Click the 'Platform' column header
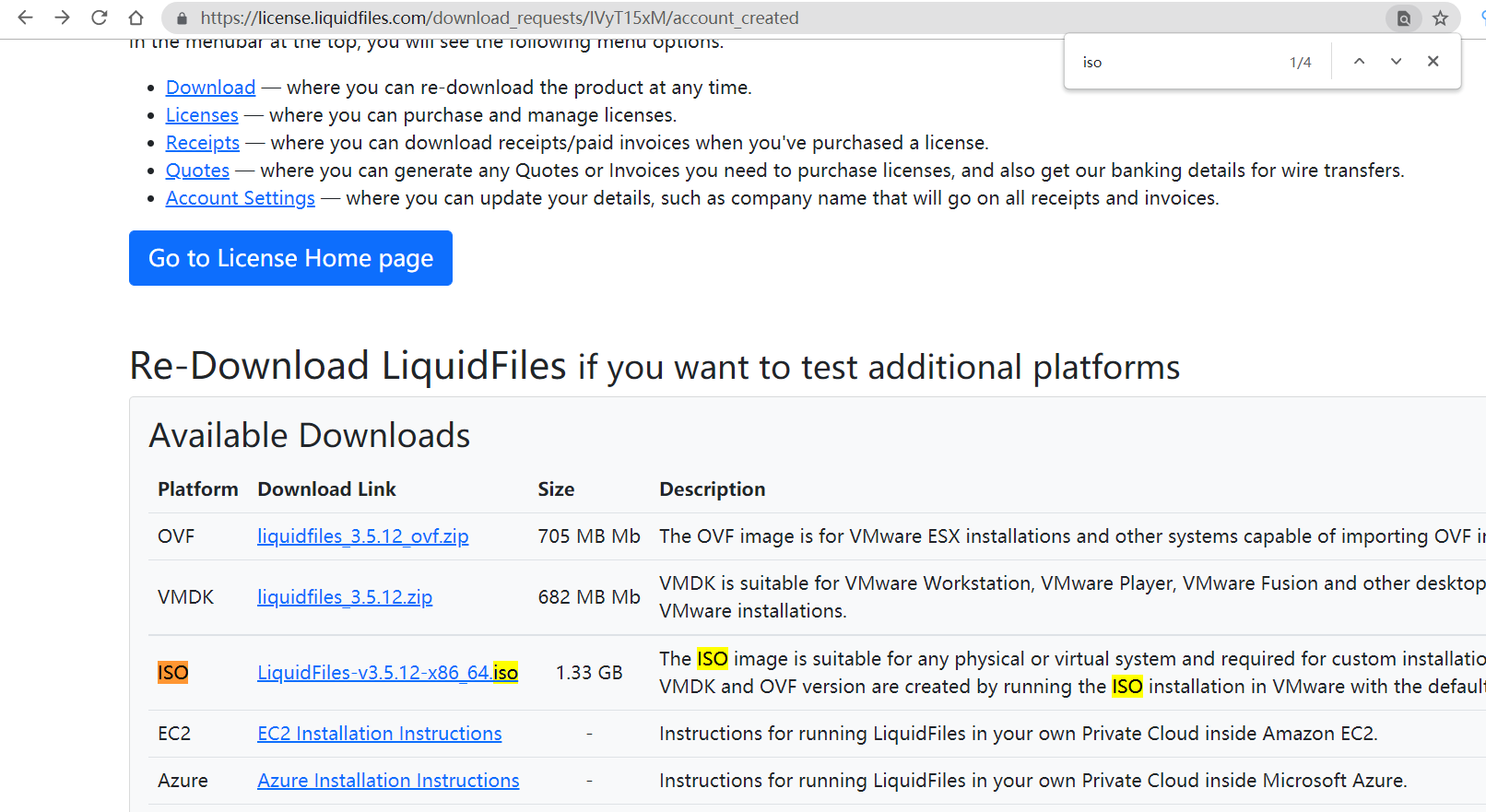 (x=197, y=489)
